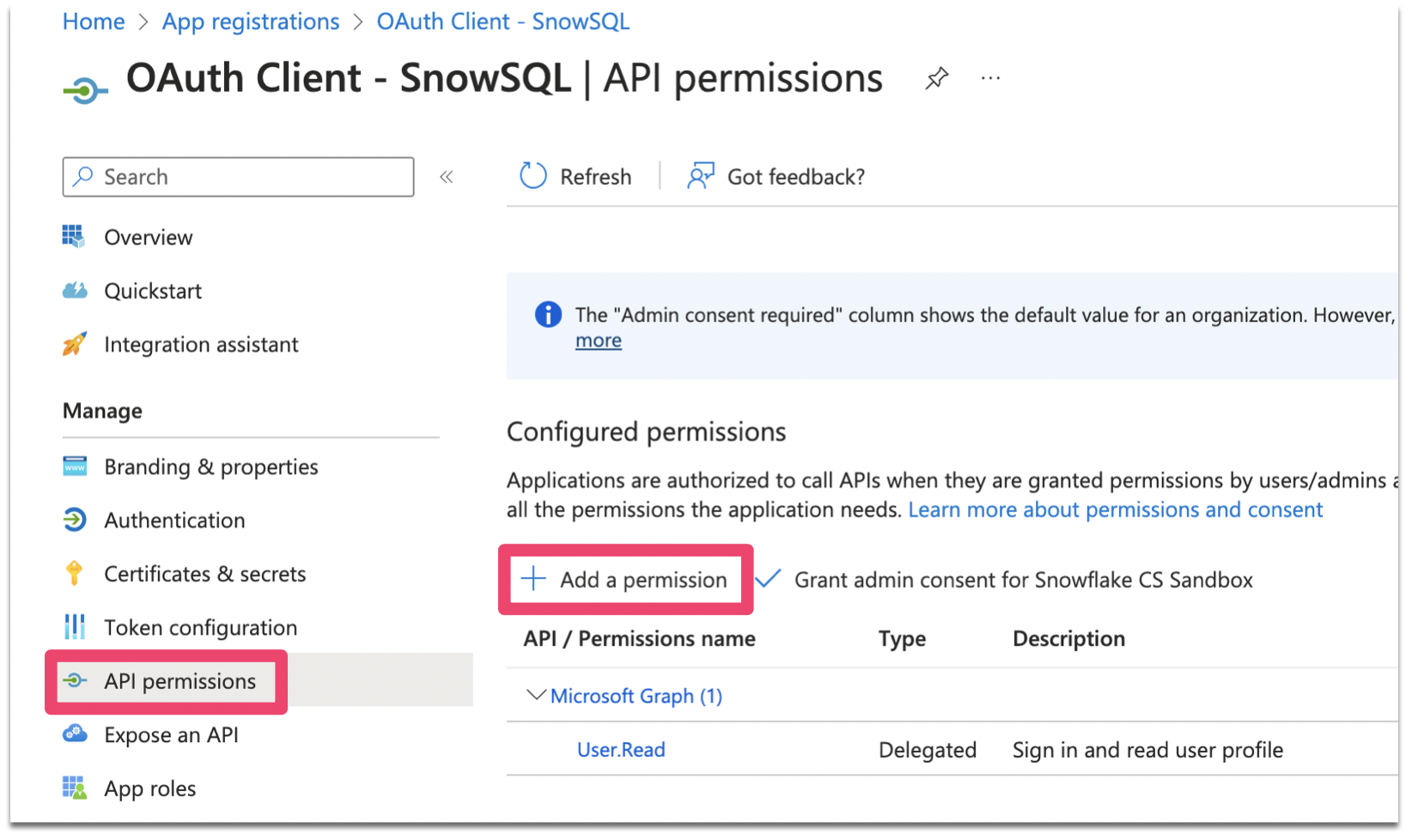Select the Integration assistant rocket icon
The image size is (1412, 840).
tap(76, 344)
